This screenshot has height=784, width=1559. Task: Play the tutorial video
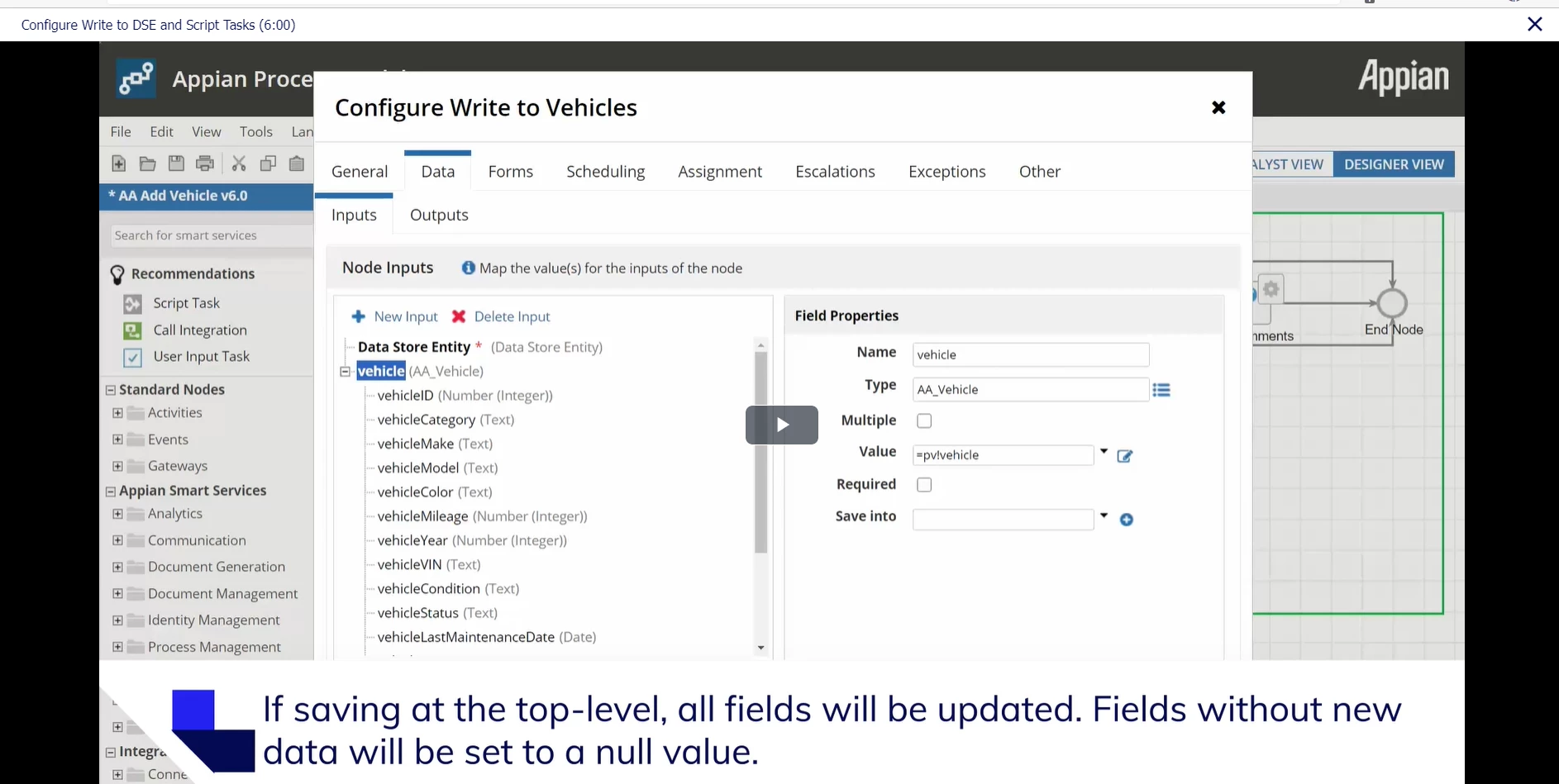(x=782, y=425)
